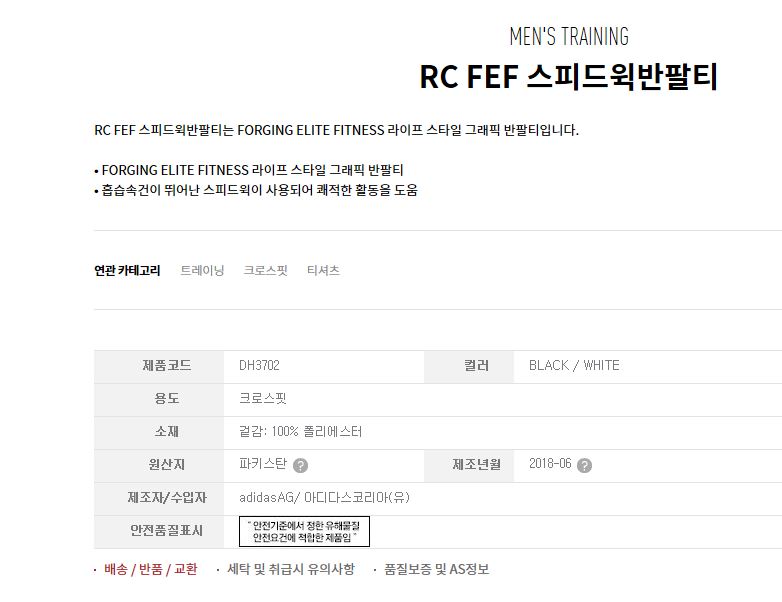
Task: Open the 품질보증 및 AS정보 tab
Action: point(436,569)
